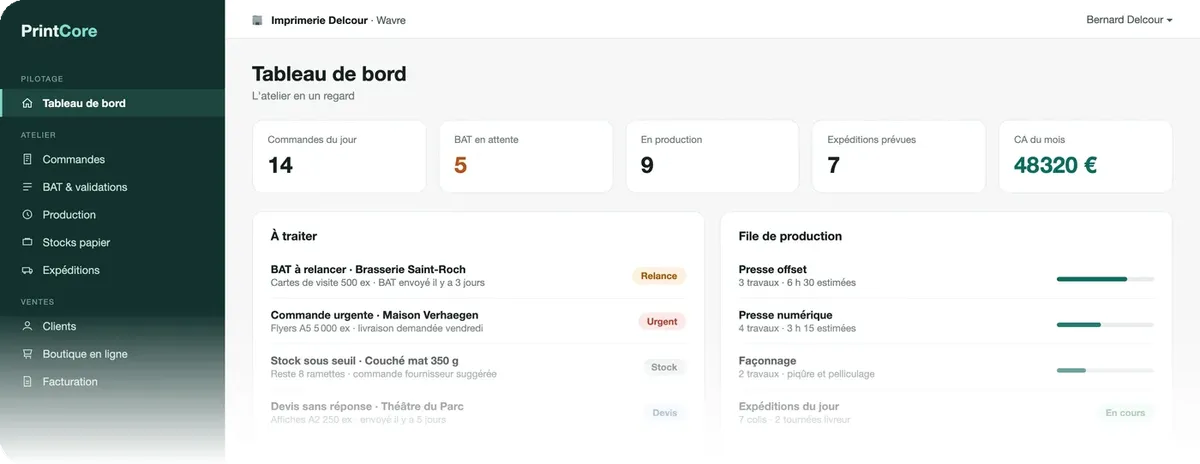Click the Production clock icon
This screenshot has width=1200, height=464.
point(27,215)
